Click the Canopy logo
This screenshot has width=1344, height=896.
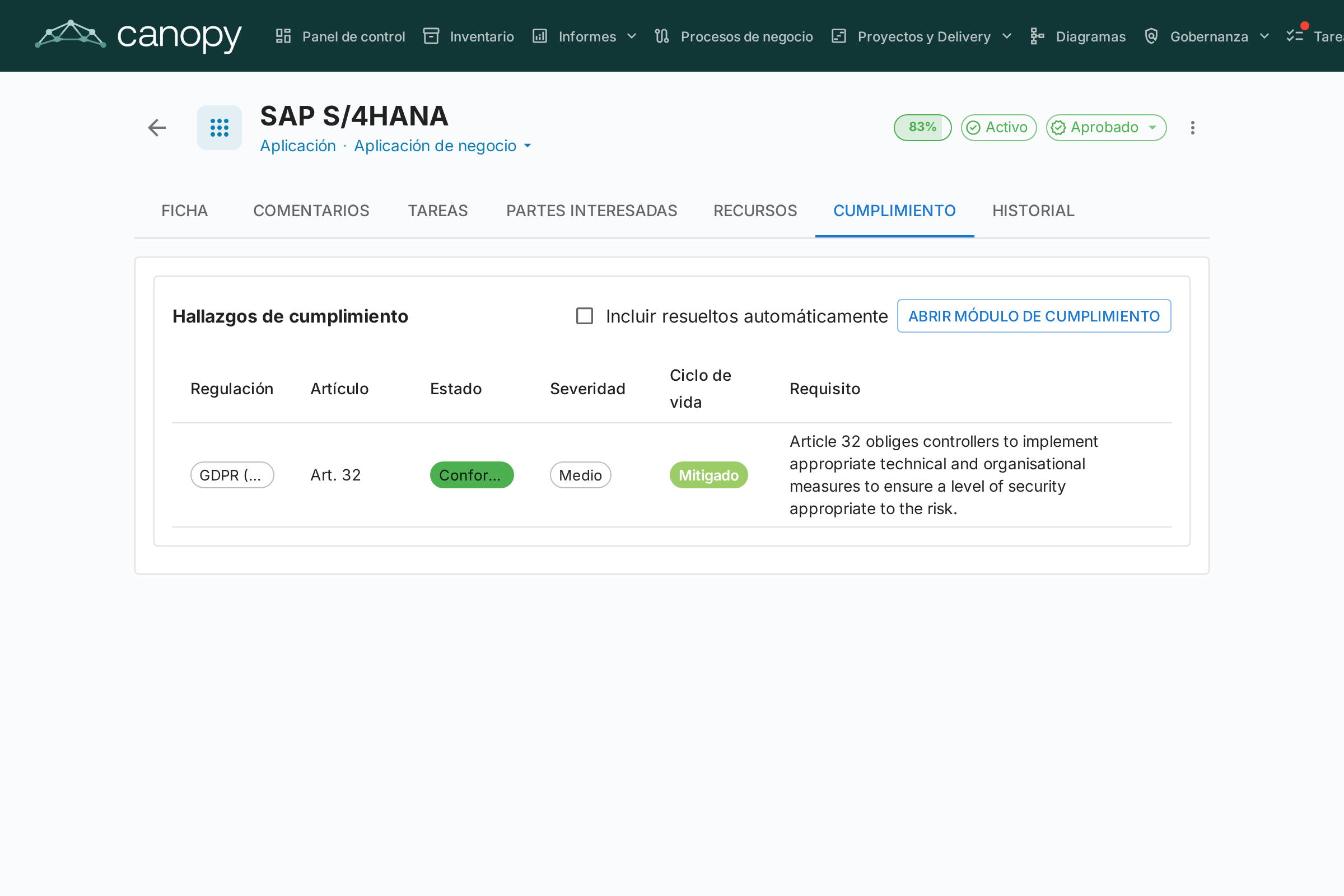coord(138,35)
